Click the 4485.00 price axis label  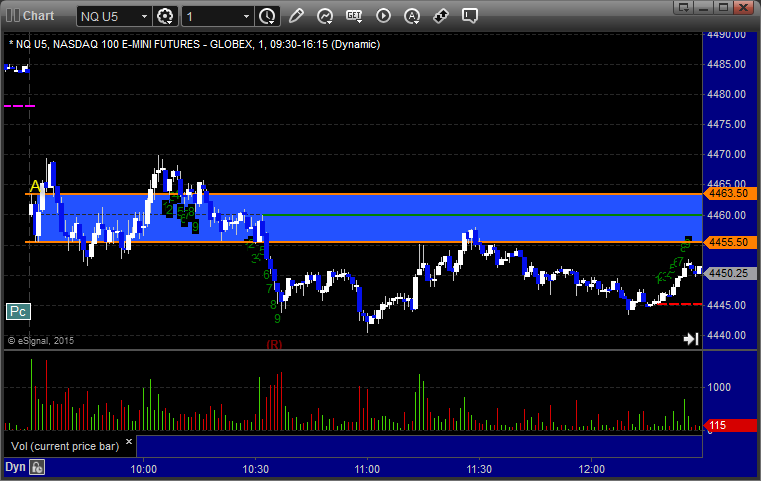coord(727,64)
